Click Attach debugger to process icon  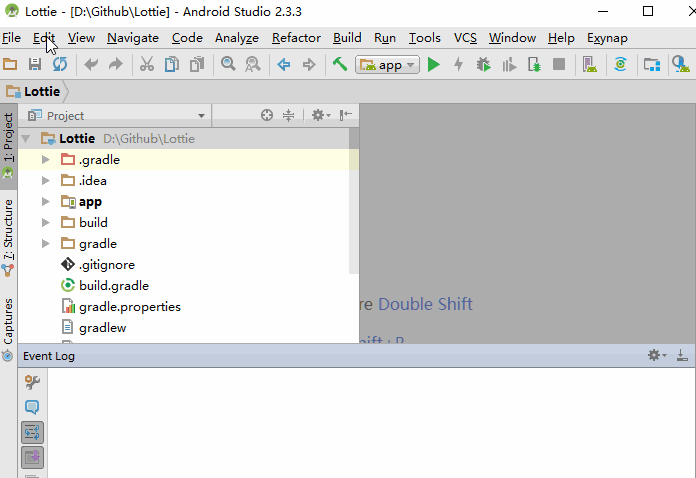coord(534,65)
